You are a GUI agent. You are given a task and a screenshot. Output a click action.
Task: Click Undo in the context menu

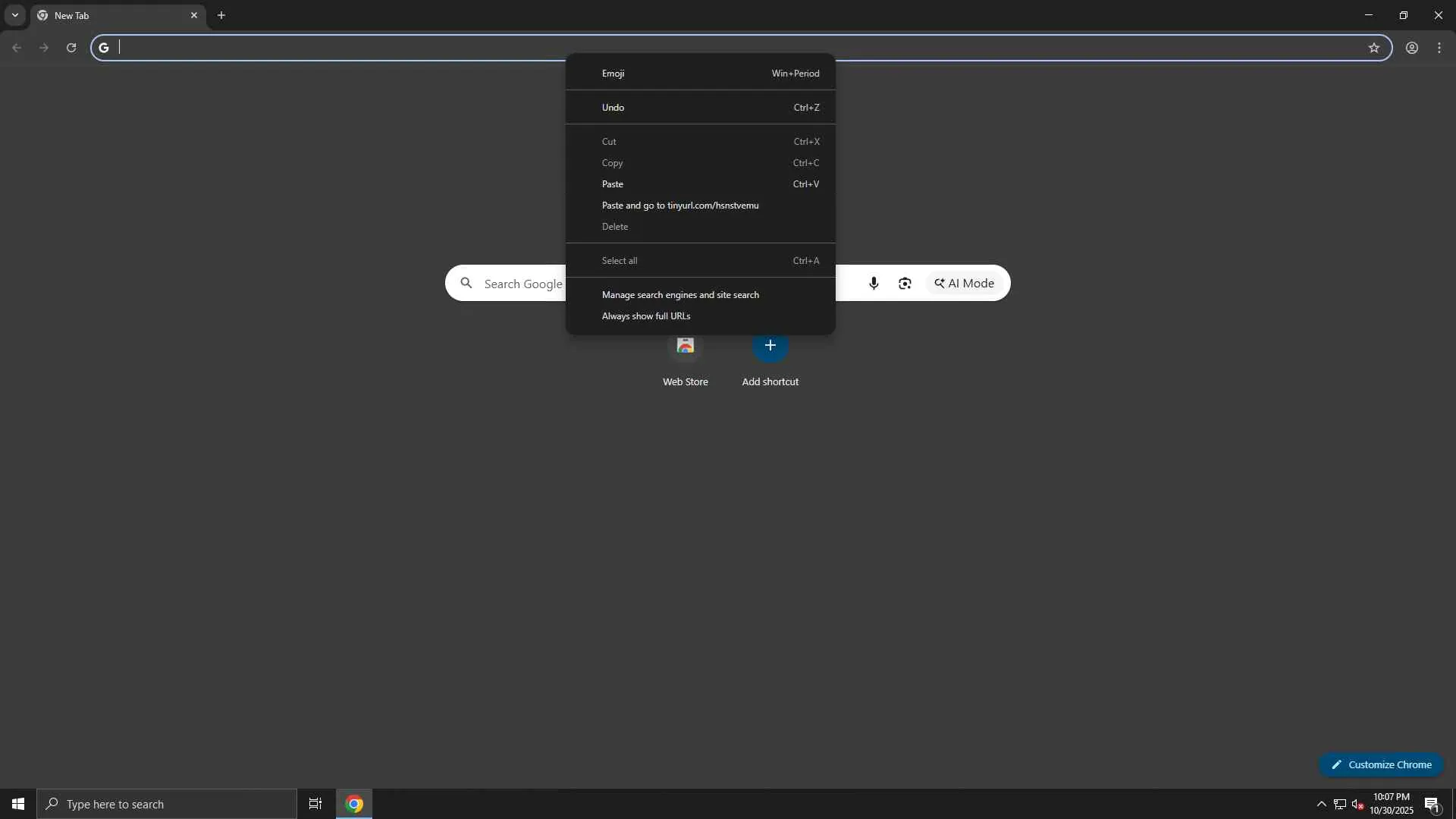(x=613, y=108)
